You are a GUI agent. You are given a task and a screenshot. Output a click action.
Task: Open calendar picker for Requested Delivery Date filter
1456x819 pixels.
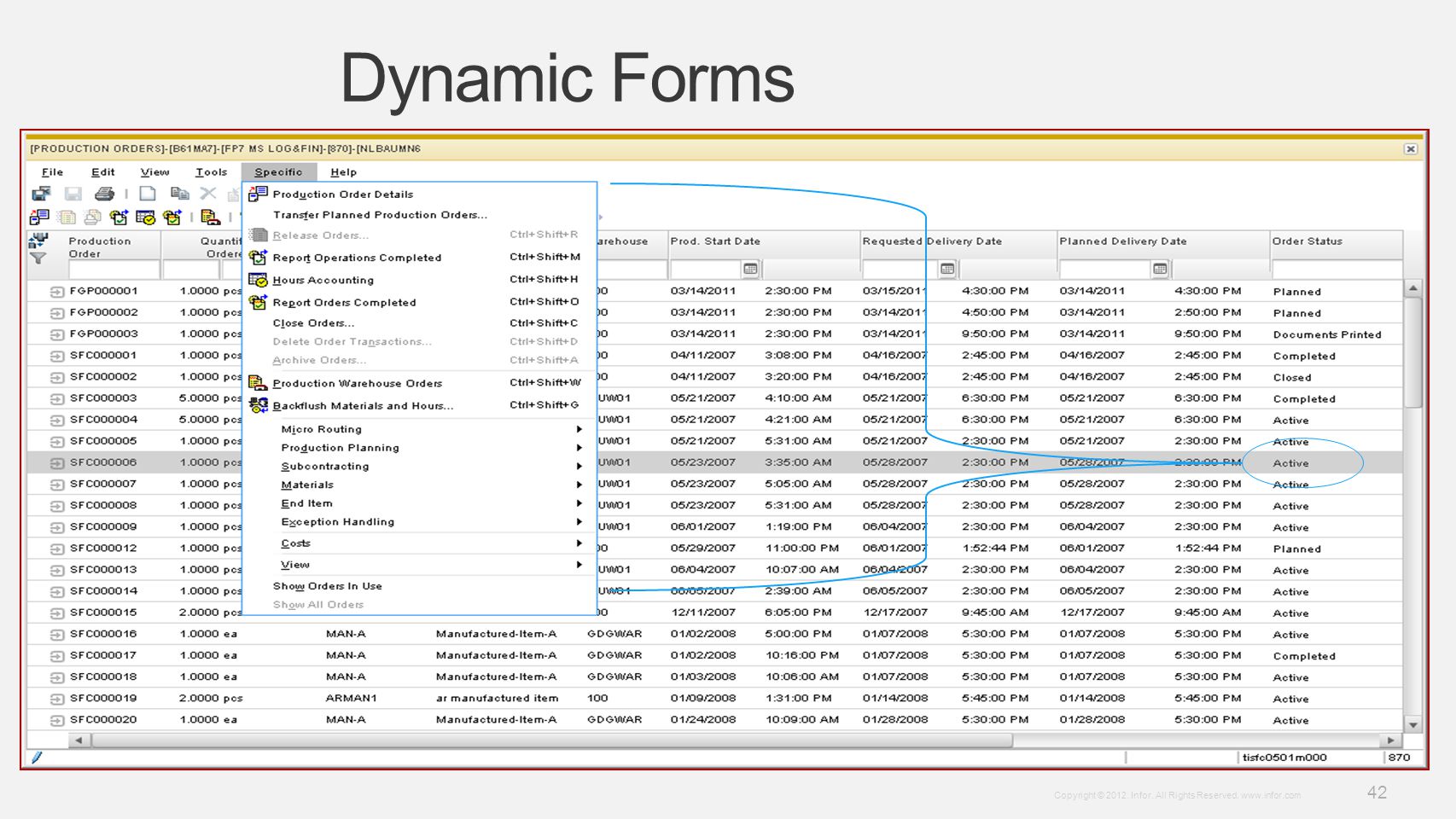pos(946,270)
